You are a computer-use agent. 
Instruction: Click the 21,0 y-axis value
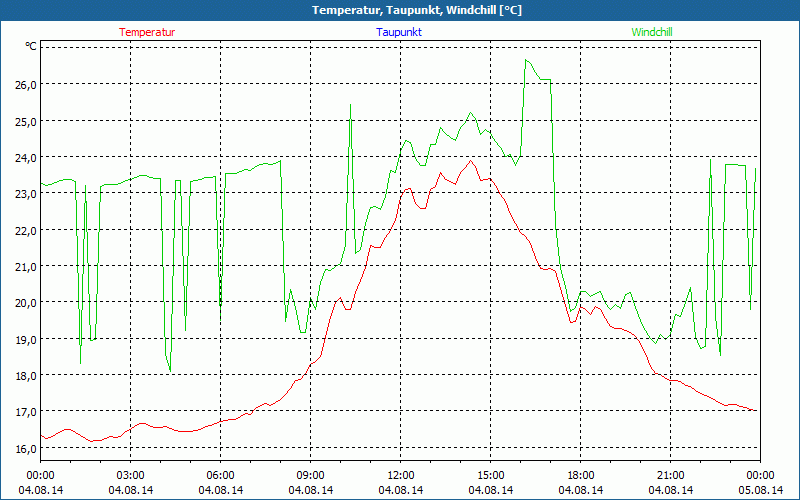point(25,267)
